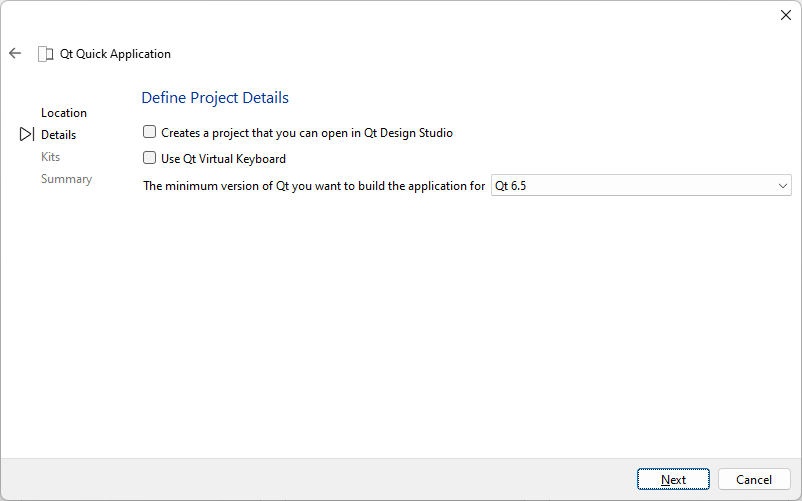Select the 'Qt 6.5' value shown in the dropdown

point(511,186)
